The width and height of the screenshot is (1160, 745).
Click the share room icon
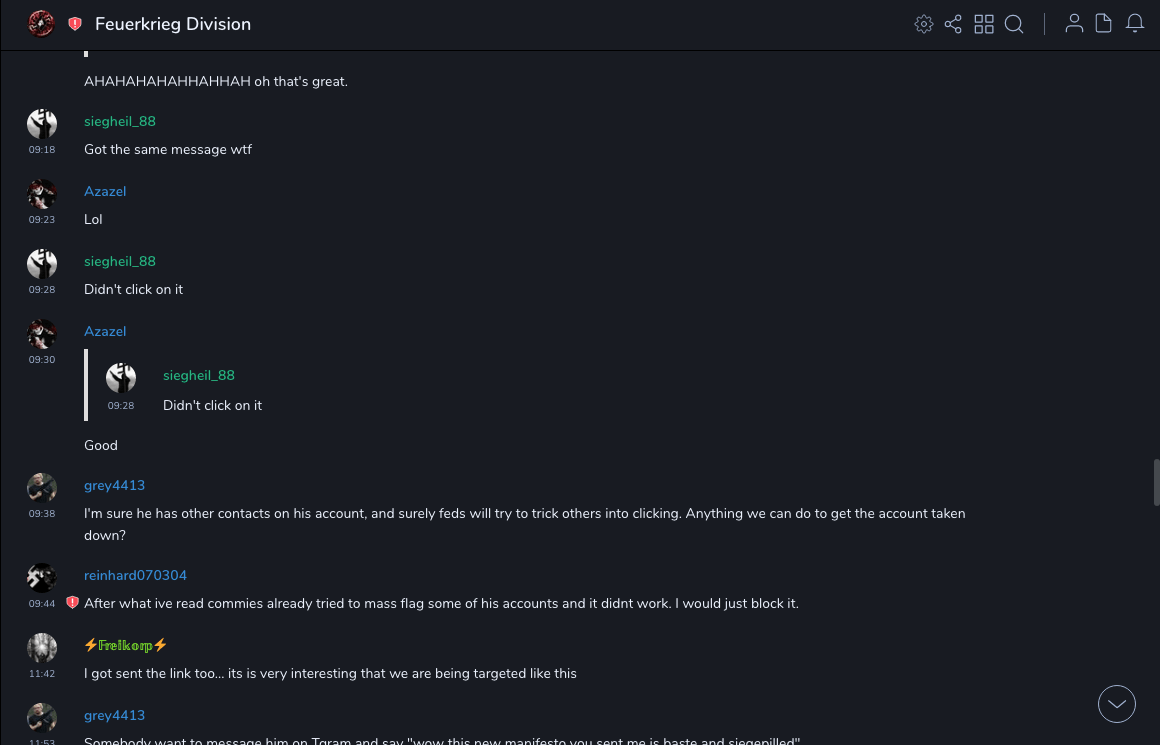(953, 24)
